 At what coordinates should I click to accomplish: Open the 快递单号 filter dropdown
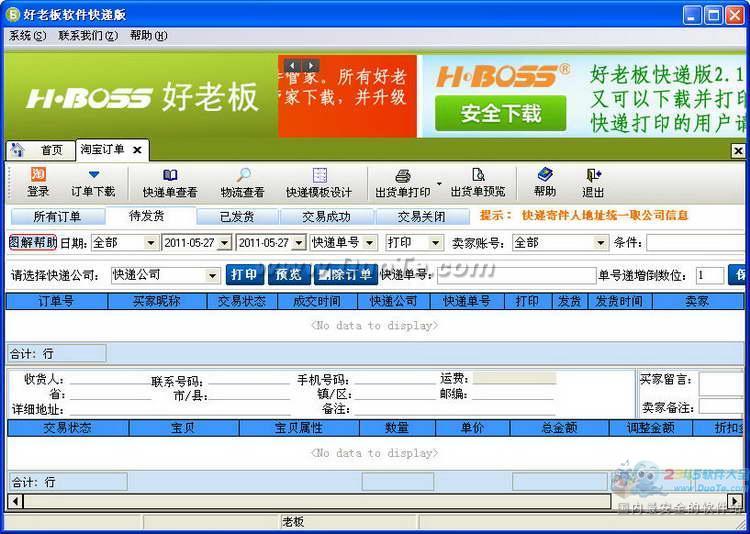point(370,243)
